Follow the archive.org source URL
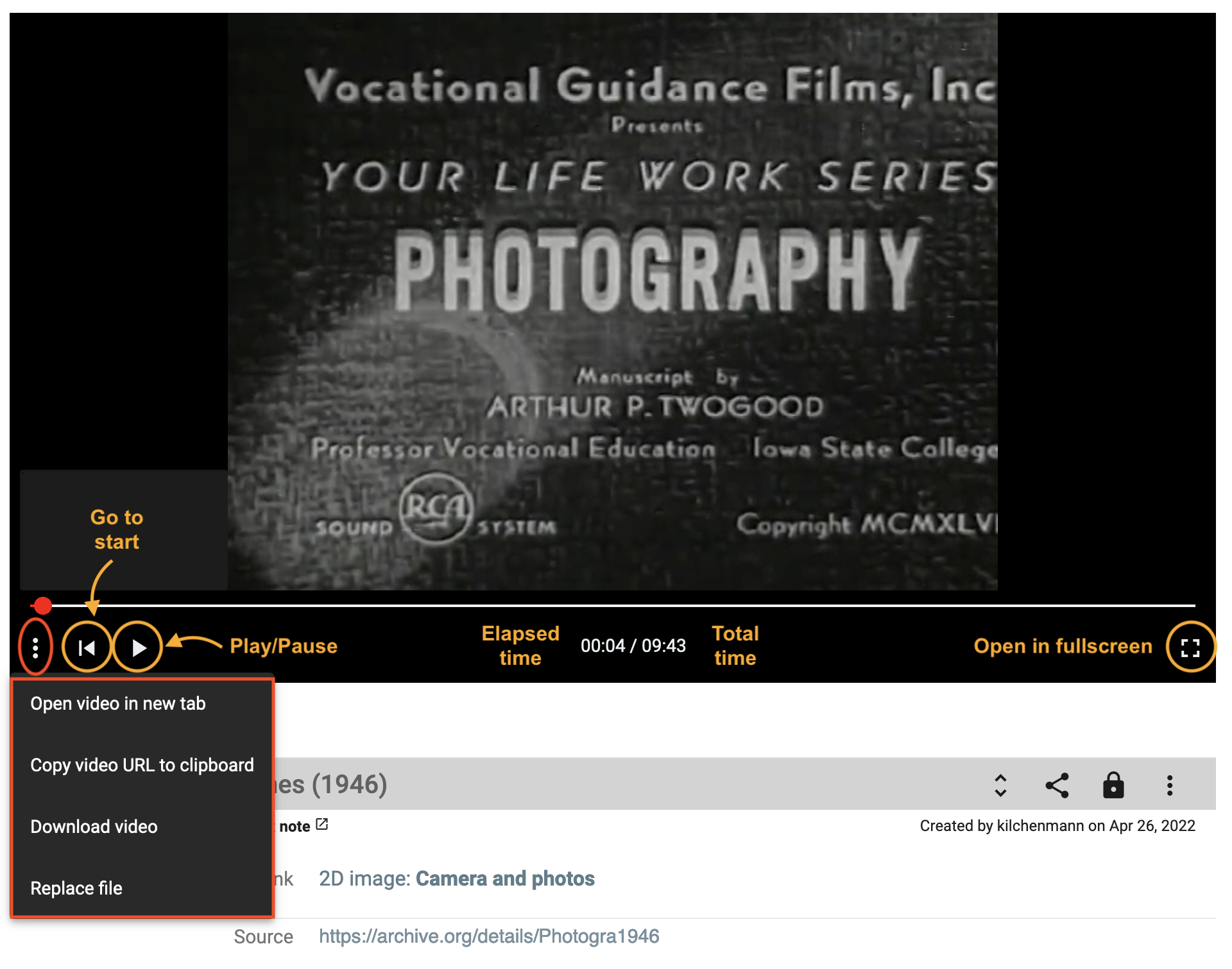Viewport: 1232px width, 969px height. pyautogui.click(x=489, y=936)
